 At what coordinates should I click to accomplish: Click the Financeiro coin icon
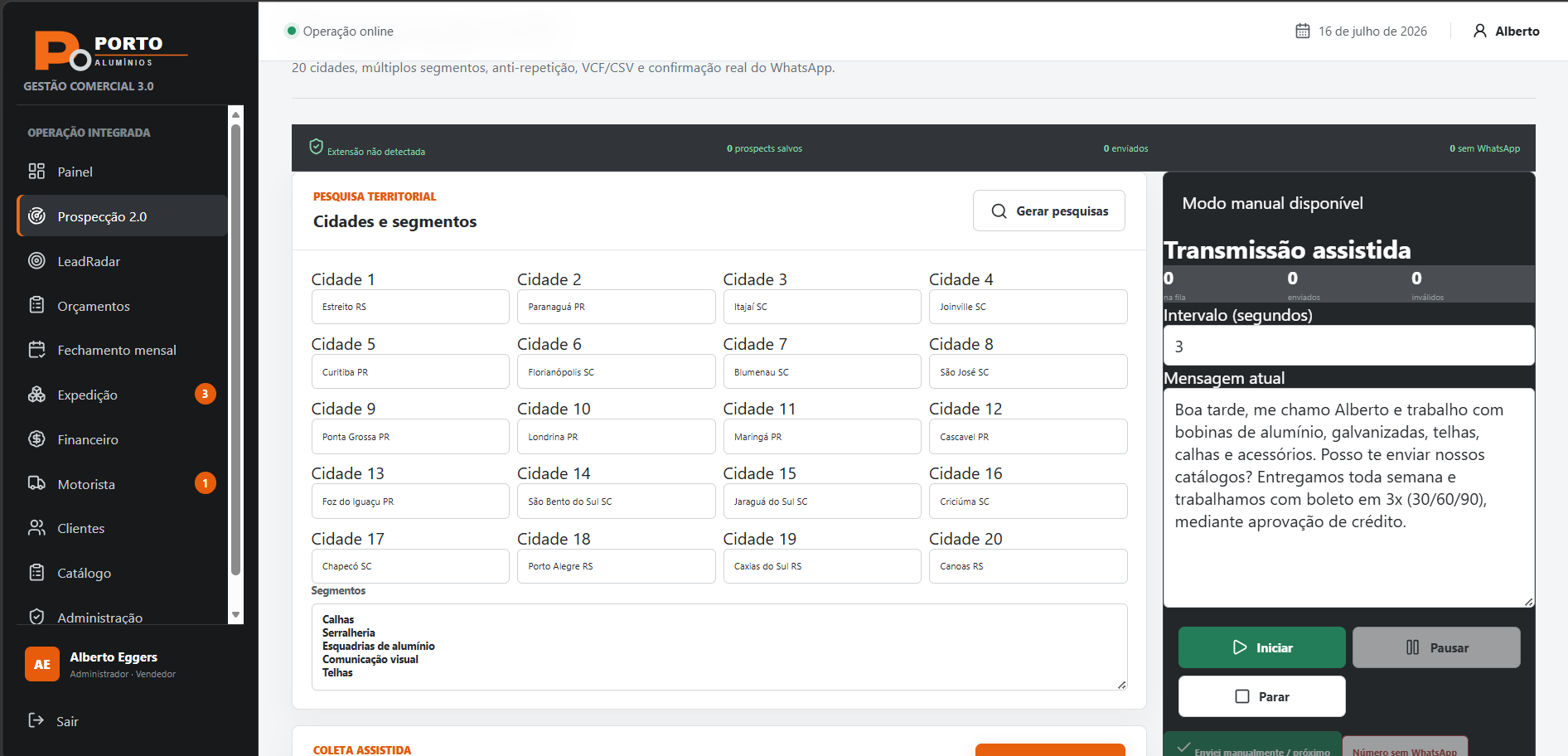[x=36, y=439]
